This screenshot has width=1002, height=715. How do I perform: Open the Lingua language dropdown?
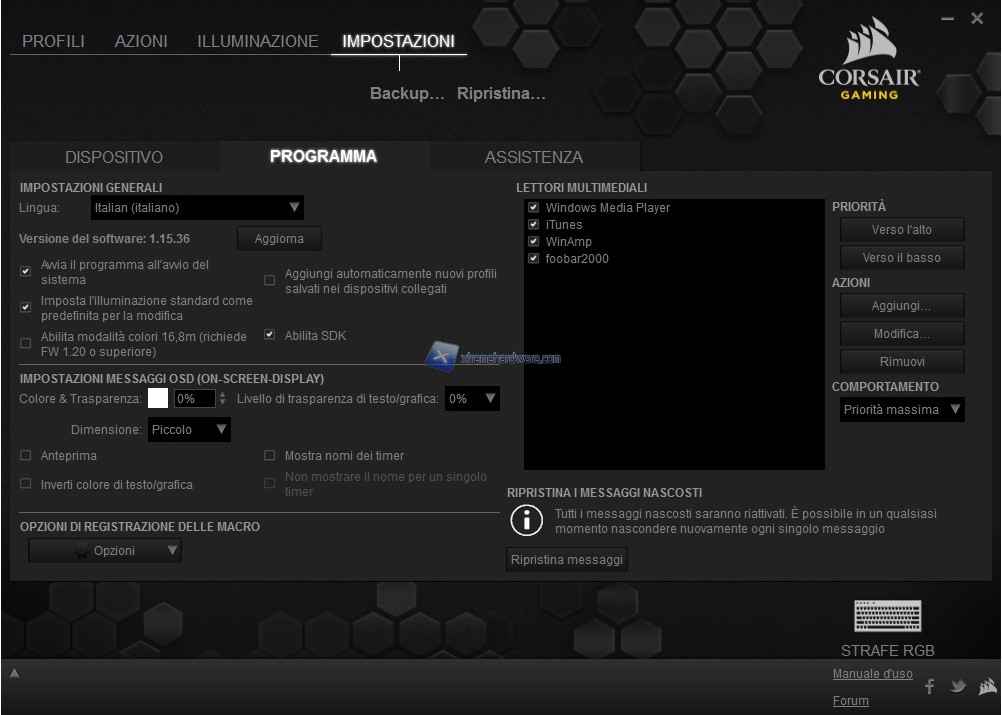[196, 208]
